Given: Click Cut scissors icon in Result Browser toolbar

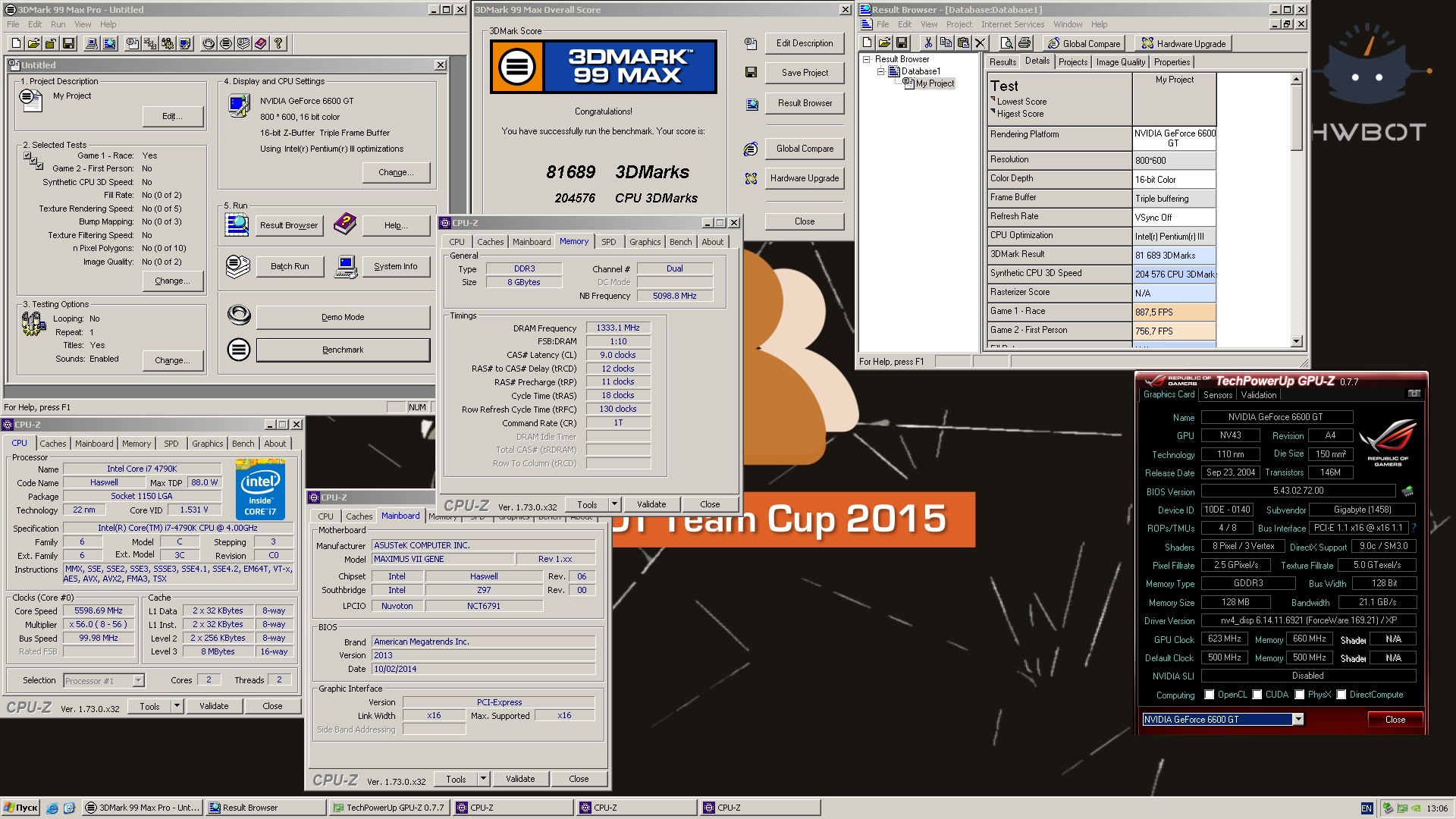Looking at the screenshot, I should click(x=927, y=43).
